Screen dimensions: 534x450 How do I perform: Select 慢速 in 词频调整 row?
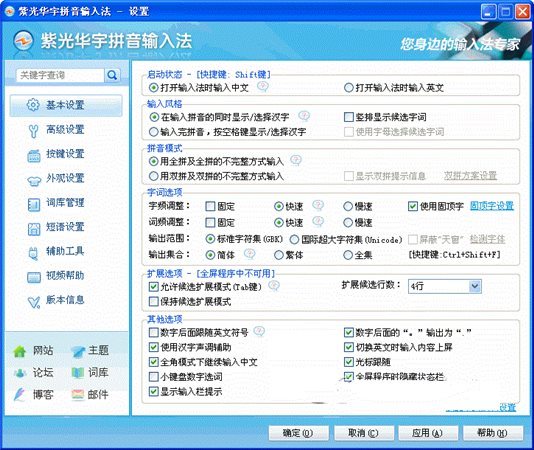[x=348, y=223]
